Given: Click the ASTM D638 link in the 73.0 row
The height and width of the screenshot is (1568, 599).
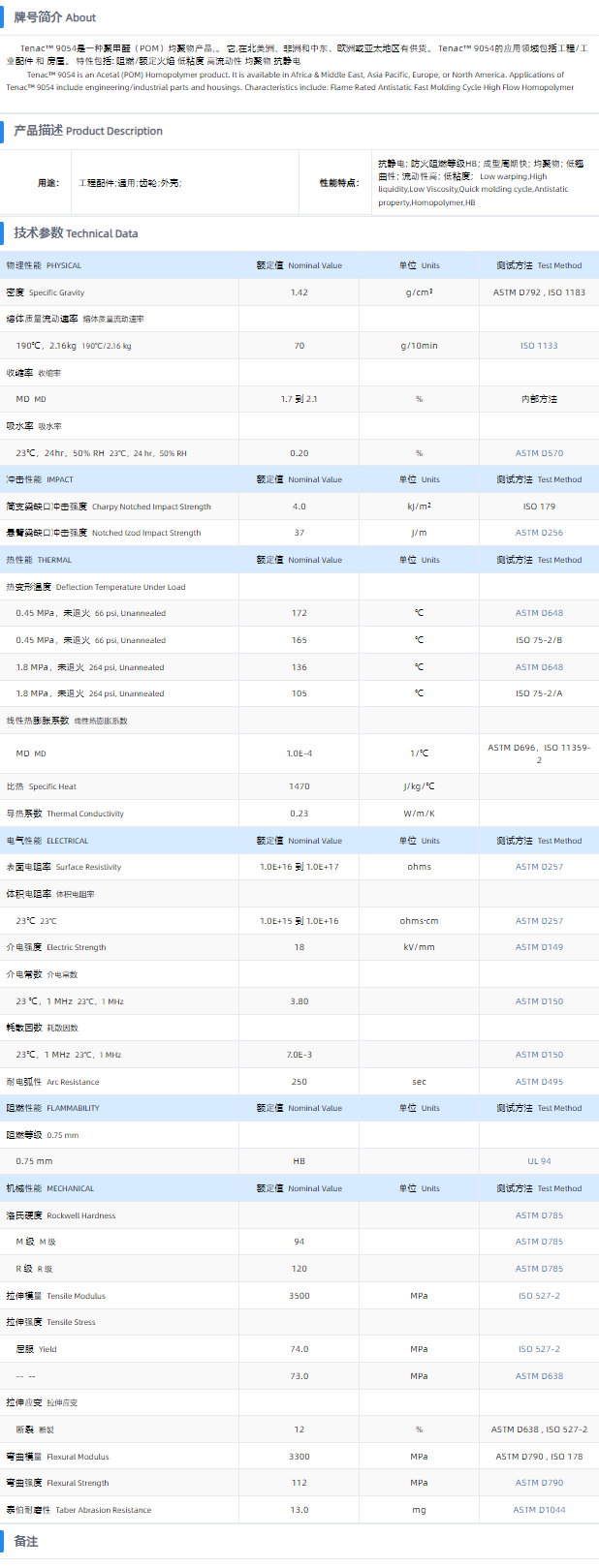Looking at the screenshot, I should (x=539, y=1376).
